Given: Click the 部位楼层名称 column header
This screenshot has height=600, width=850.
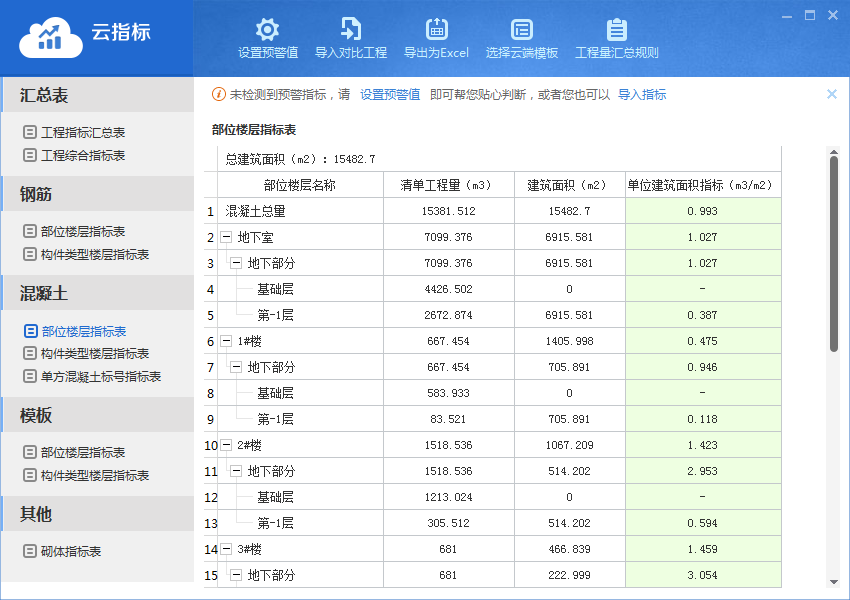Looking at the screenshot, I should [x=300, y=185].
